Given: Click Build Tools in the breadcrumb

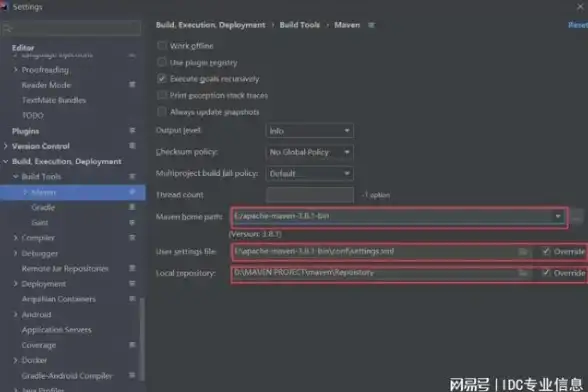Looking at the screenshot, I should [x=300, y=25].
